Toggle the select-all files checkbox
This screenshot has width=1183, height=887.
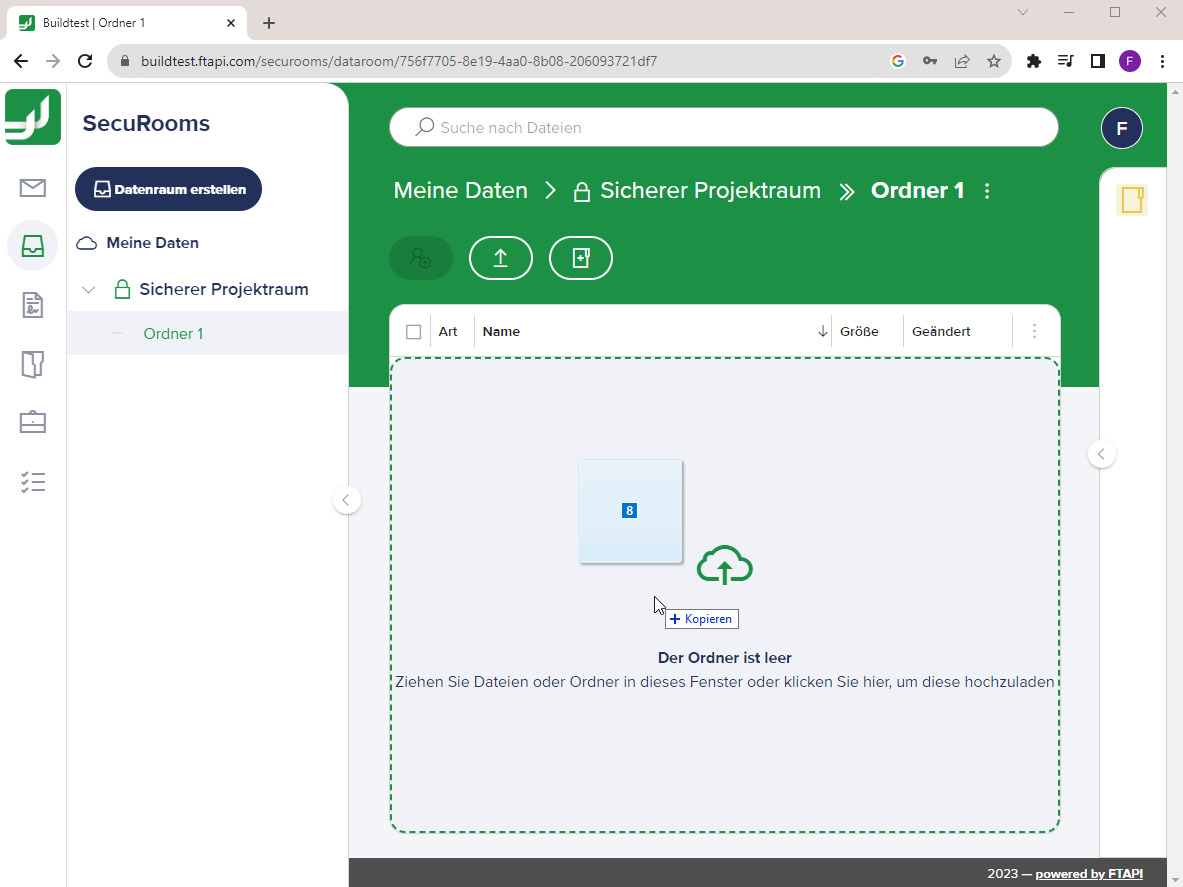413,331
